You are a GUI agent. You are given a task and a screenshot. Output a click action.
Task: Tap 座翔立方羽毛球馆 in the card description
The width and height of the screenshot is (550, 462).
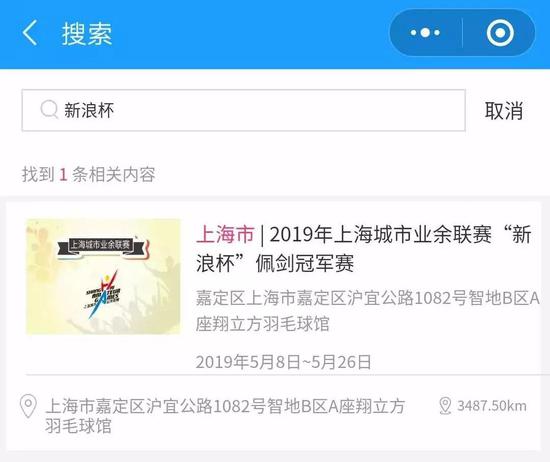click(x=262, y=323)
